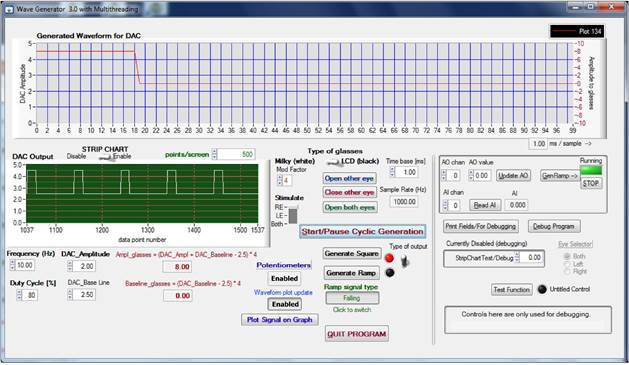This screenshot has height=365, width=629.
Task: Click the Debug Program button
Action: click(554, 226)
